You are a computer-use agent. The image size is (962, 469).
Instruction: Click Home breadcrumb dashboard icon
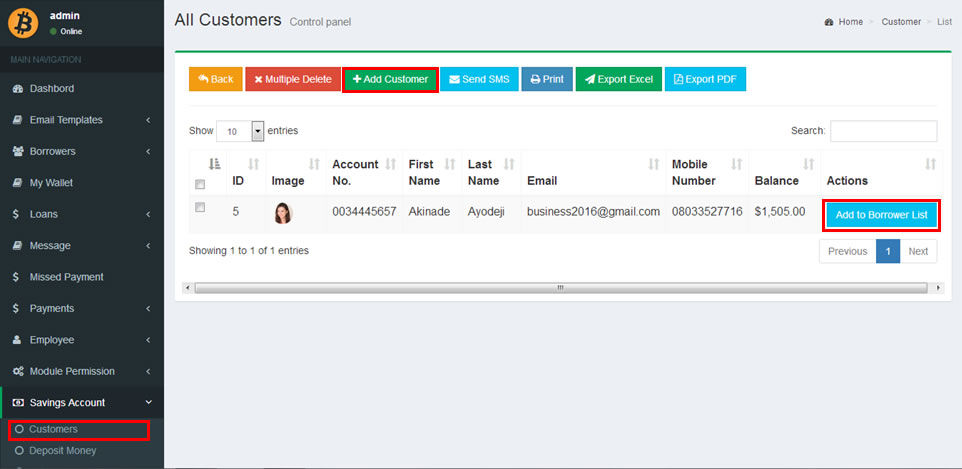[x=829, y=22]
